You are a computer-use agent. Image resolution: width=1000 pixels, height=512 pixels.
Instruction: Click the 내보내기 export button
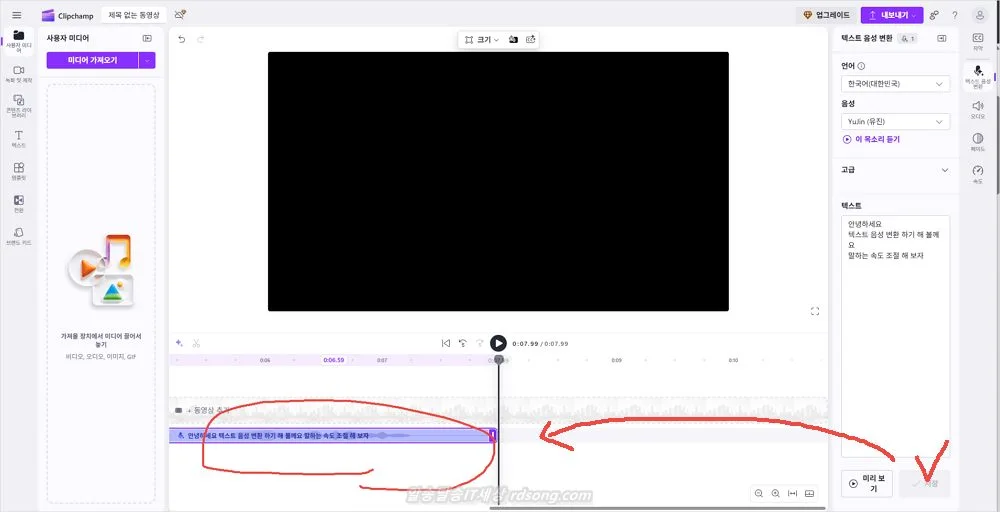click(890, 15)
